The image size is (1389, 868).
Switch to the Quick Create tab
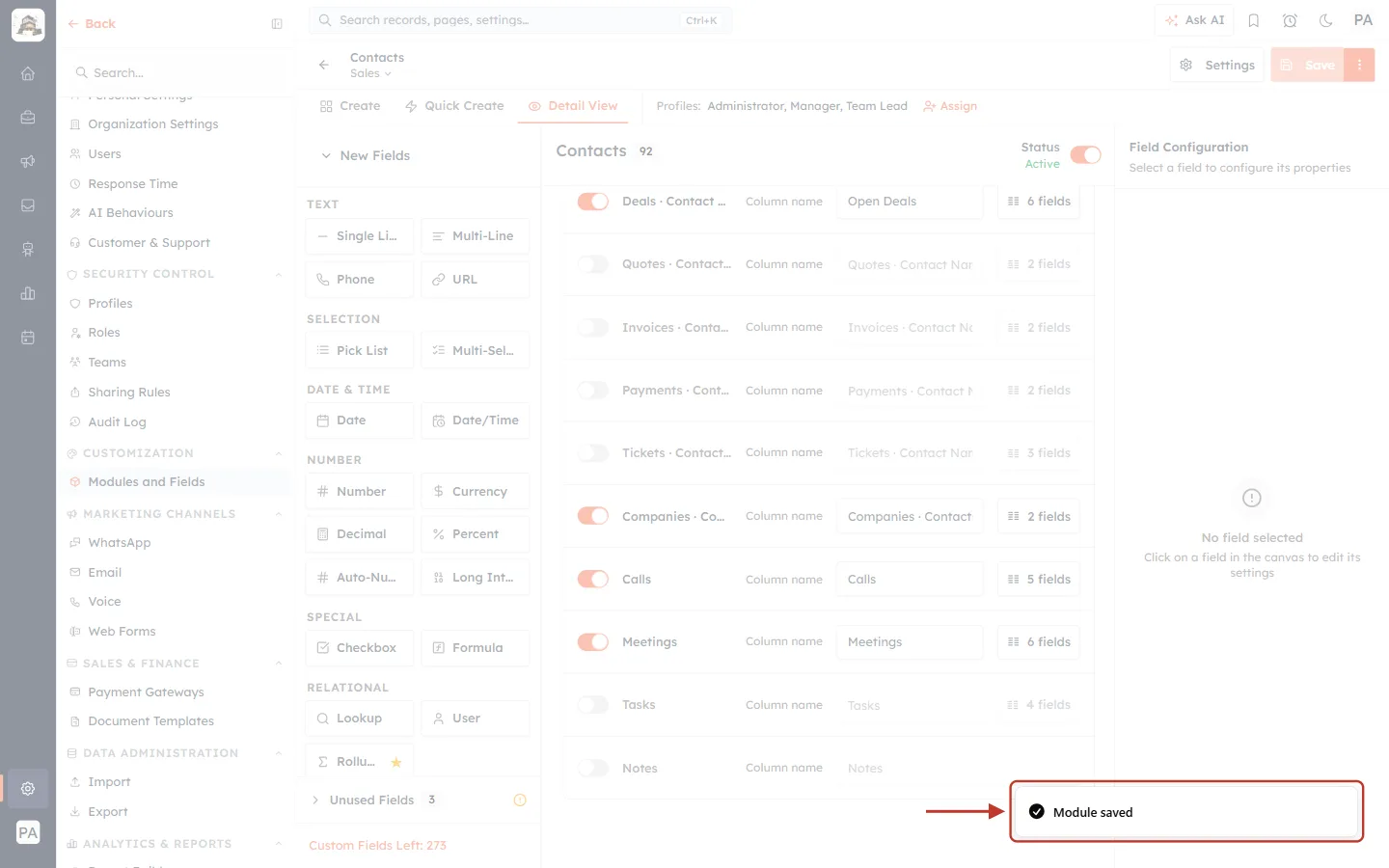tap(454, 106)
